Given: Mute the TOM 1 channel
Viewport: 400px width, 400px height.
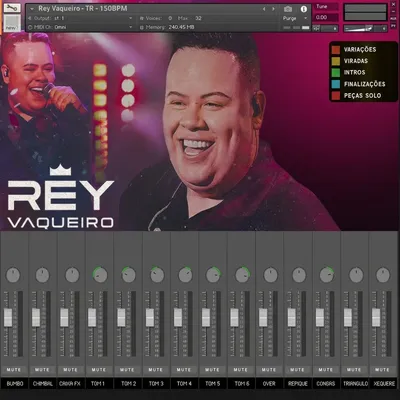Looking at the screenshot, I should [99, 370].
